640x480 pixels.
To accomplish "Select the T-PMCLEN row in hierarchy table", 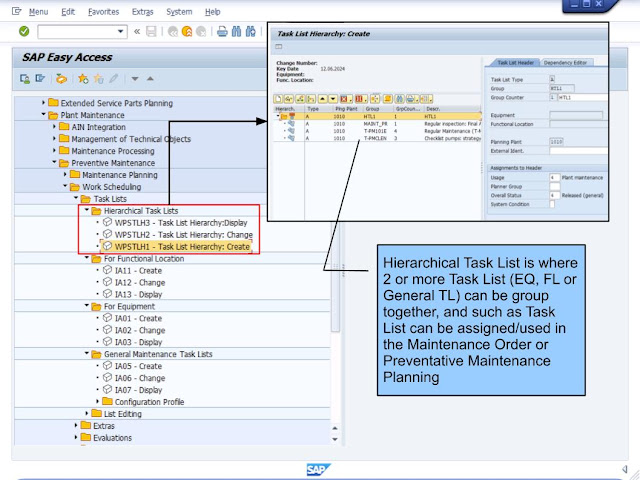I will [x=377, y=138].
